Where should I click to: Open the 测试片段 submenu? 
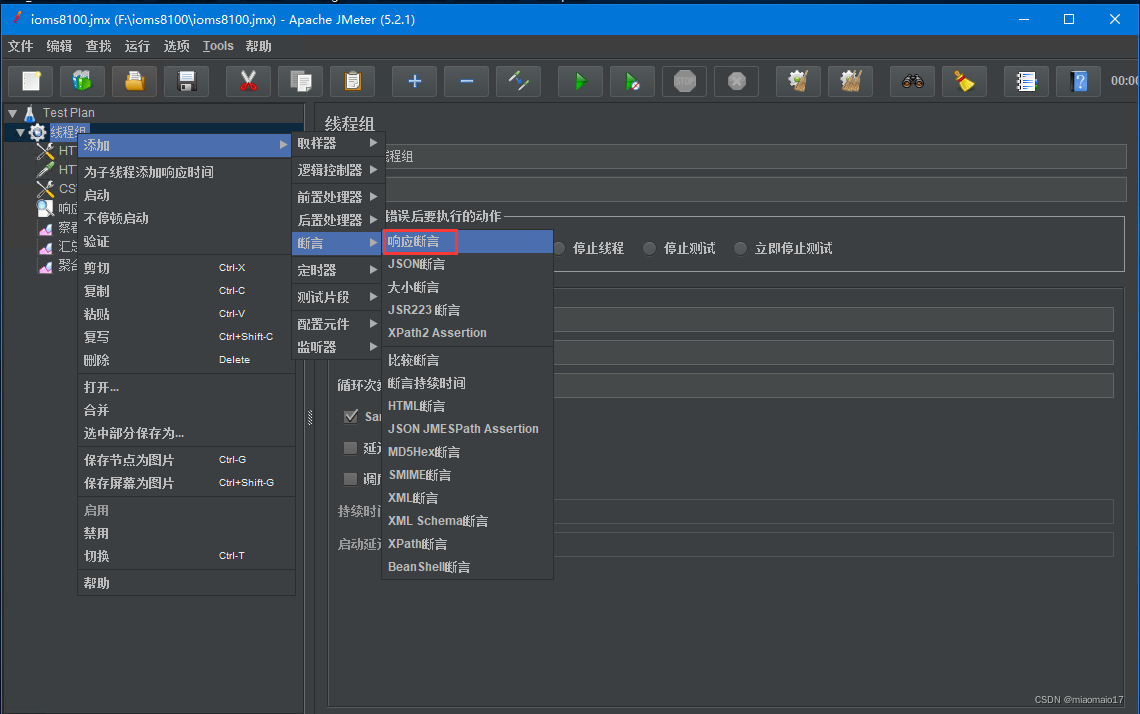(337, 297)
